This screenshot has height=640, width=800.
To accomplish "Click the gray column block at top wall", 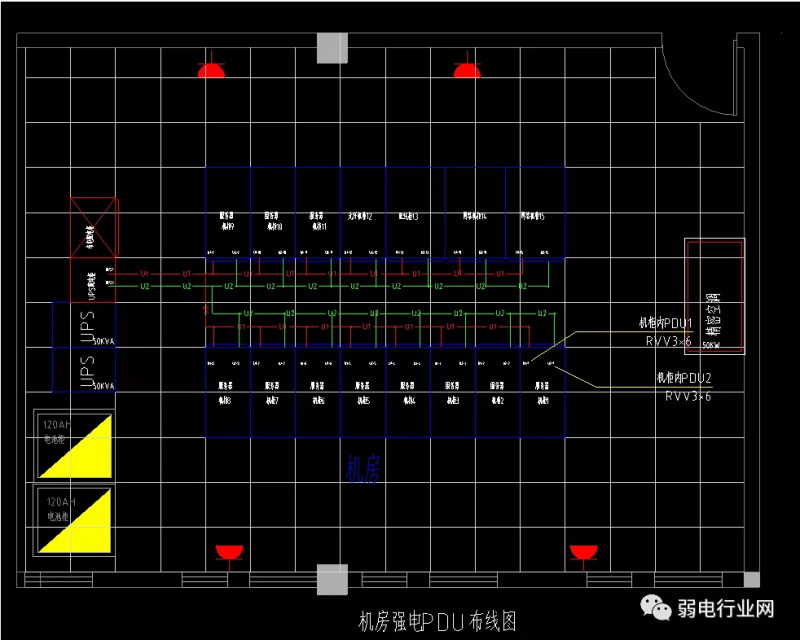I will pos(332,47).
